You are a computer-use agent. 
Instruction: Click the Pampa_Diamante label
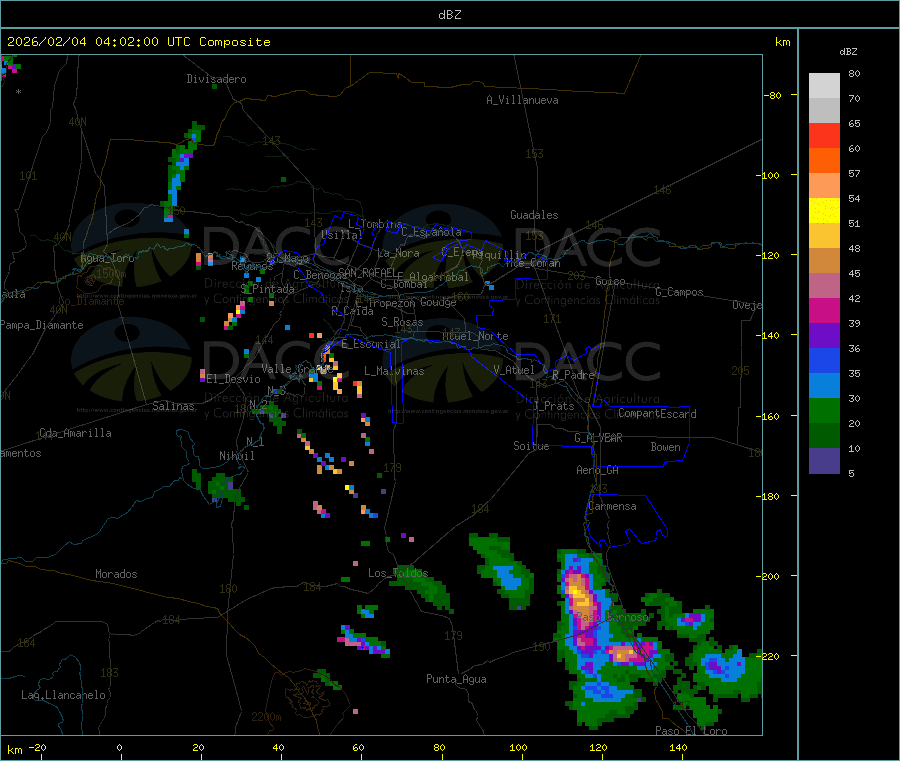[42, 325]
